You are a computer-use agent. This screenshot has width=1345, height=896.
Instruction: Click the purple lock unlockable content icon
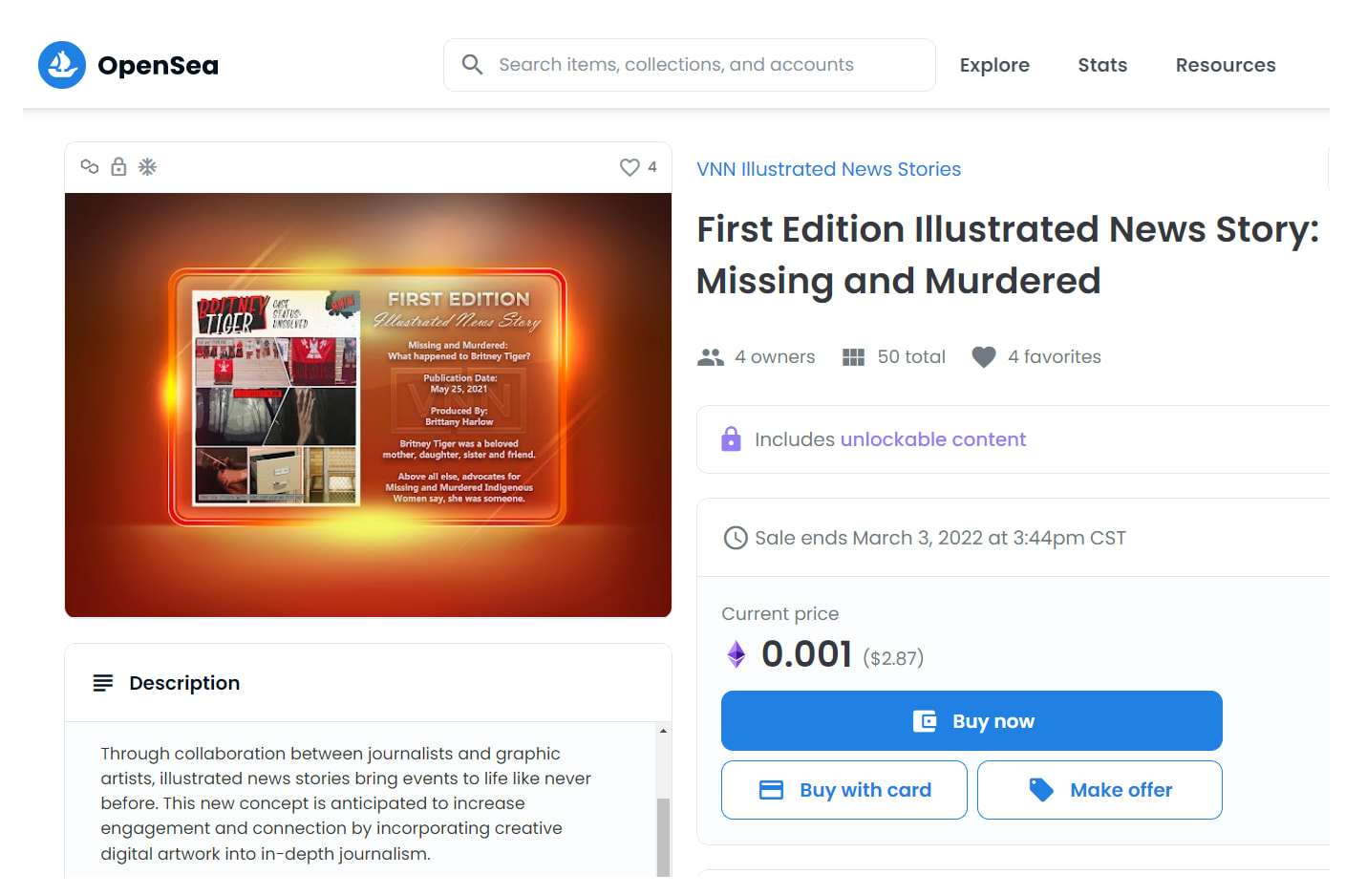731,439
